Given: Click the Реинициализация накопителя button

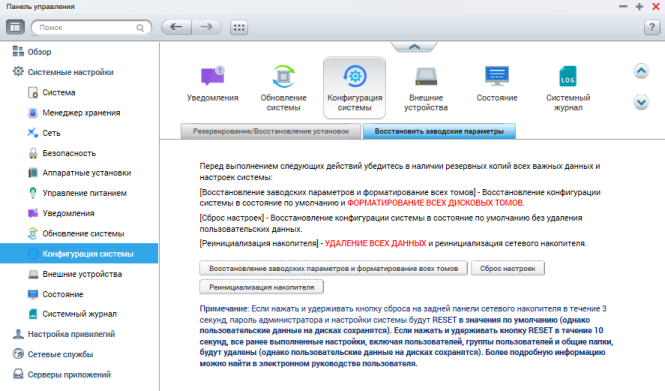Looking at the screenshot, I should pos(262,287).
